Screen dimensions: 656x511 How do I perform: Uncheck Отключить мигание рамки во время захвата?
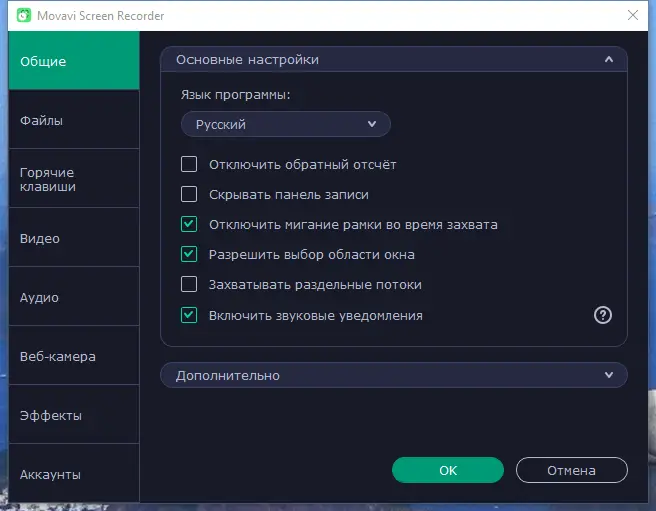189,225
